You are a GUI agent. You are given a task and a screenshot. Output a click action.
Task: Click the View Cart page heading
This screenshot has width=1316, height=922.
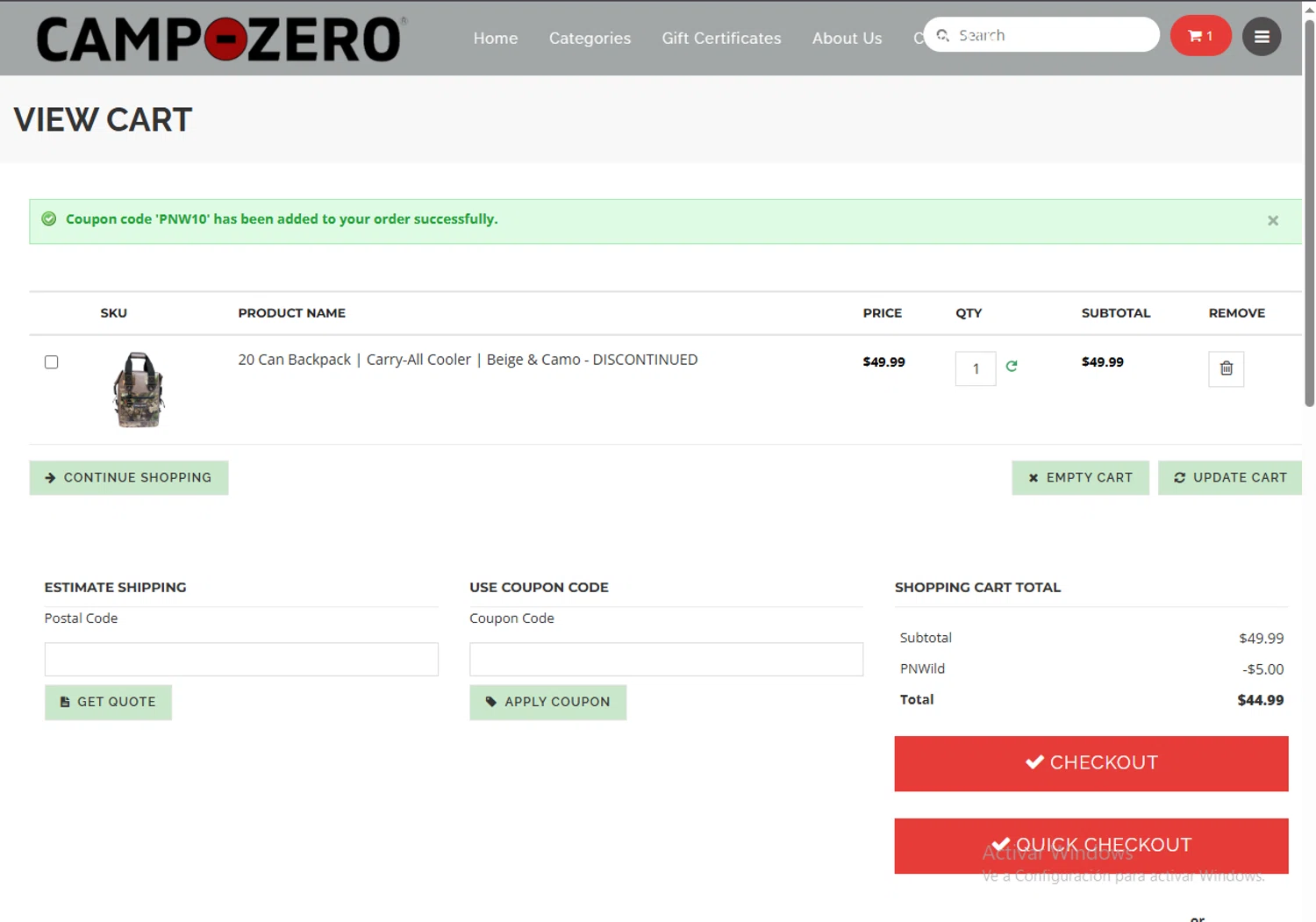pos(103,120)
